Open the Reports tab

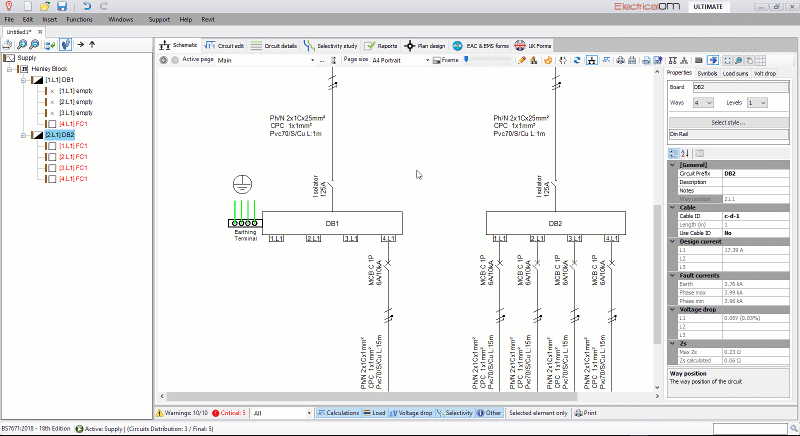click(381, 46)
